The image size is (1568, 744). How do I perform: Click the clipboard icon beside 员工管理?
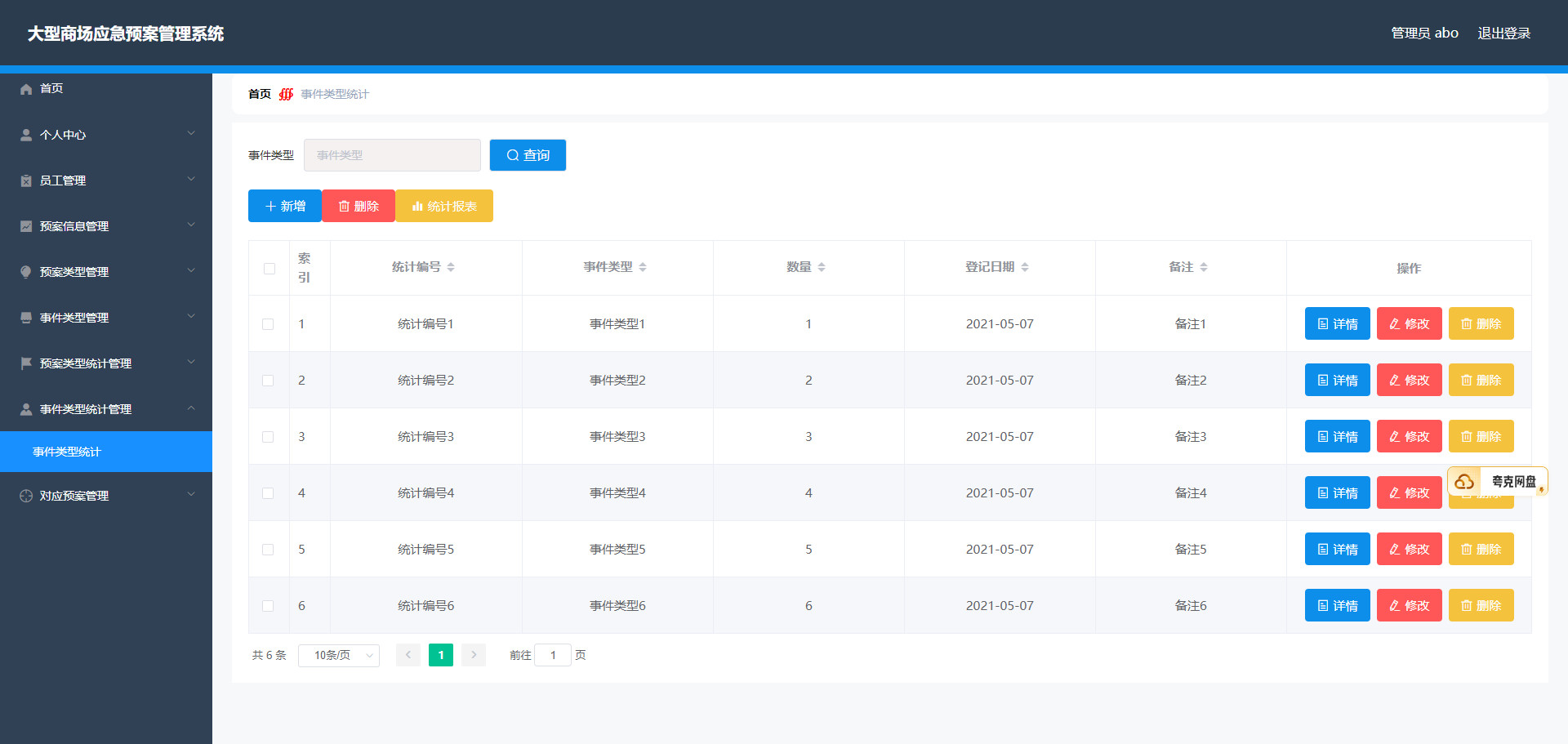tap(26, 180)
